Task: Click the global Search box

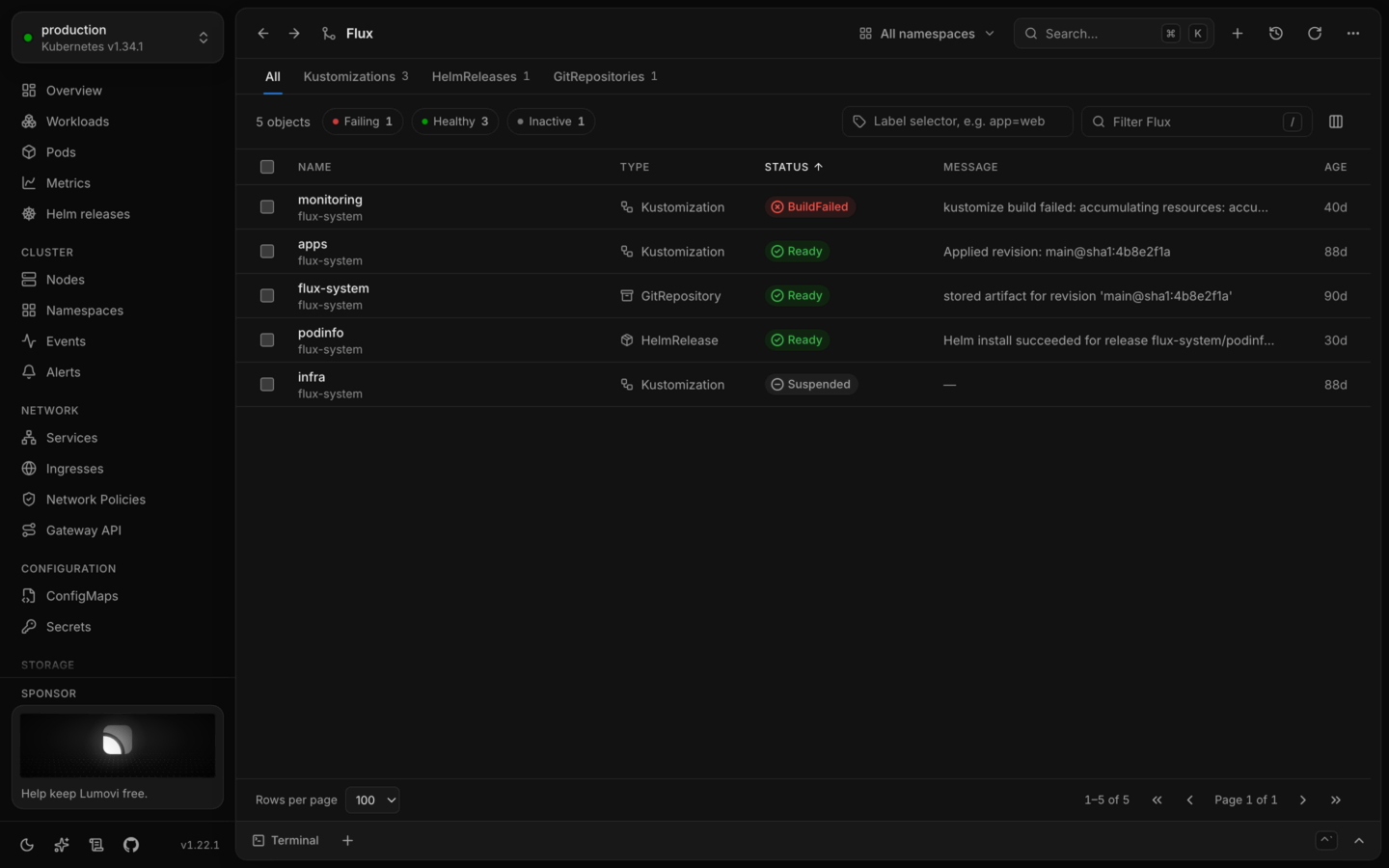Action: (x=1114, y=34)
